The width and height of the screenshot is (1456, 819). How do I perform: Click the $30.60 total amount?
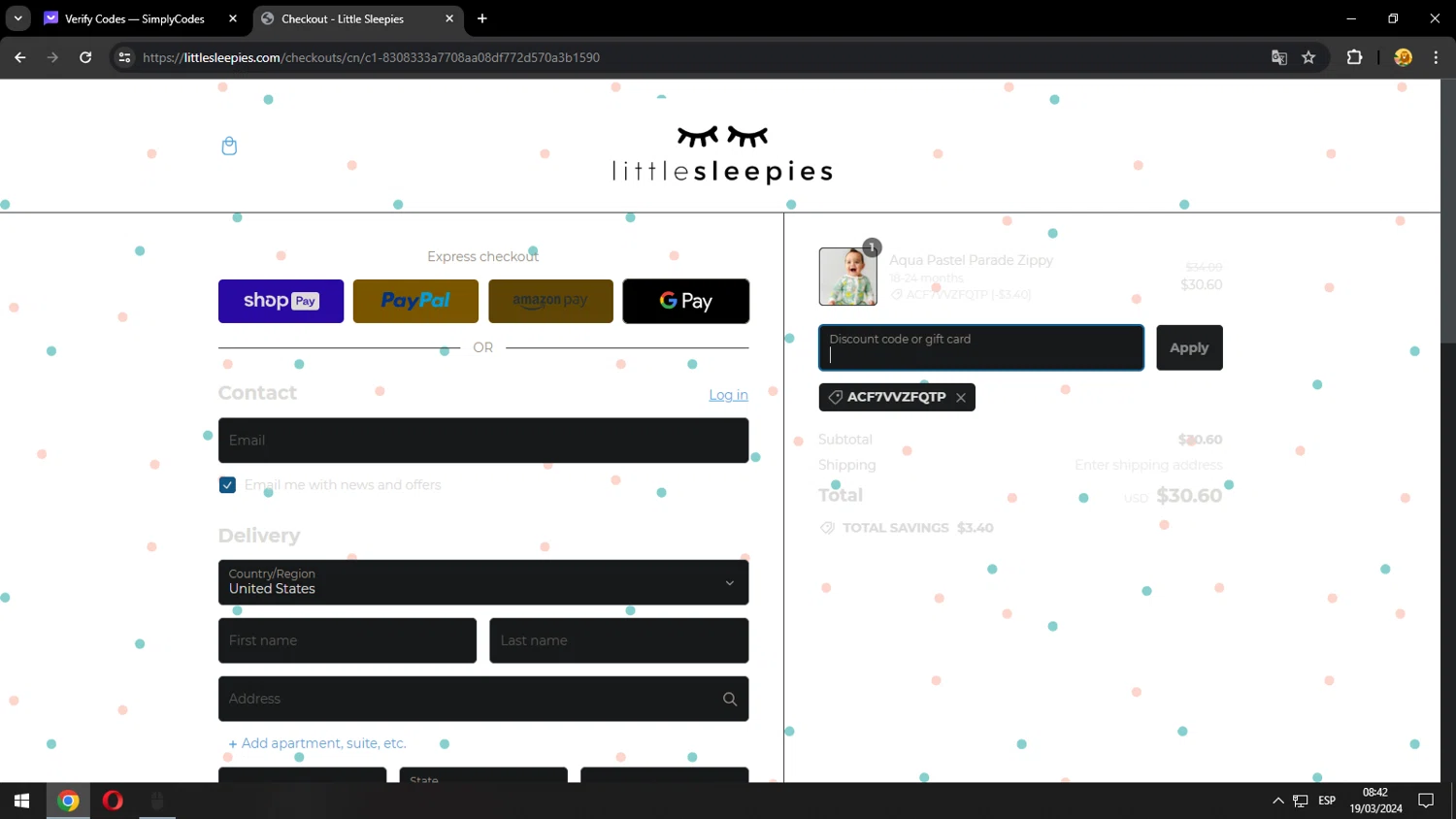(1189, 496)
